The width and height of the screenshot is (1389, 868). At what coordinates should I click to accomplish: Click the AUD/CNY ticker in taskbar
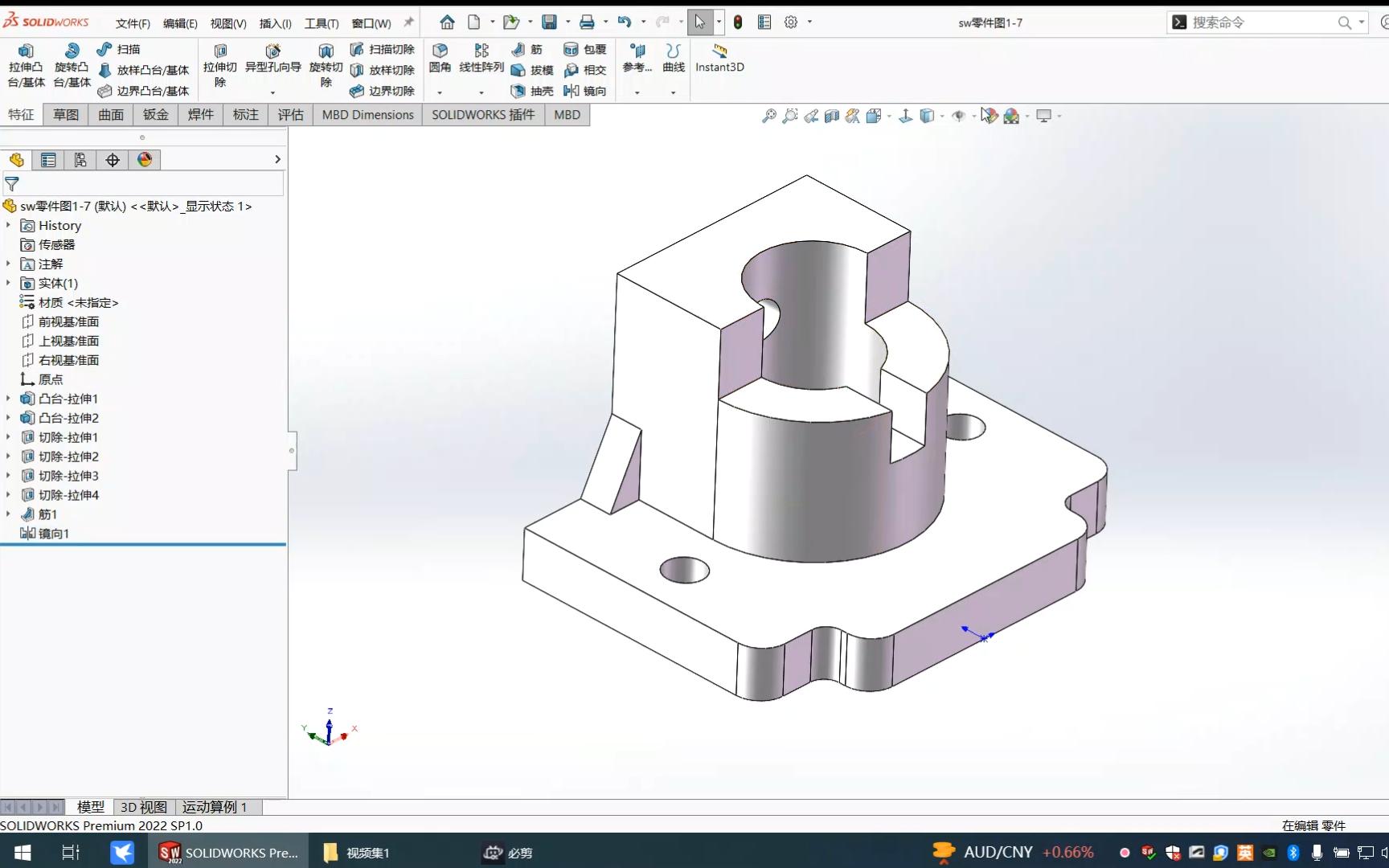998,852
